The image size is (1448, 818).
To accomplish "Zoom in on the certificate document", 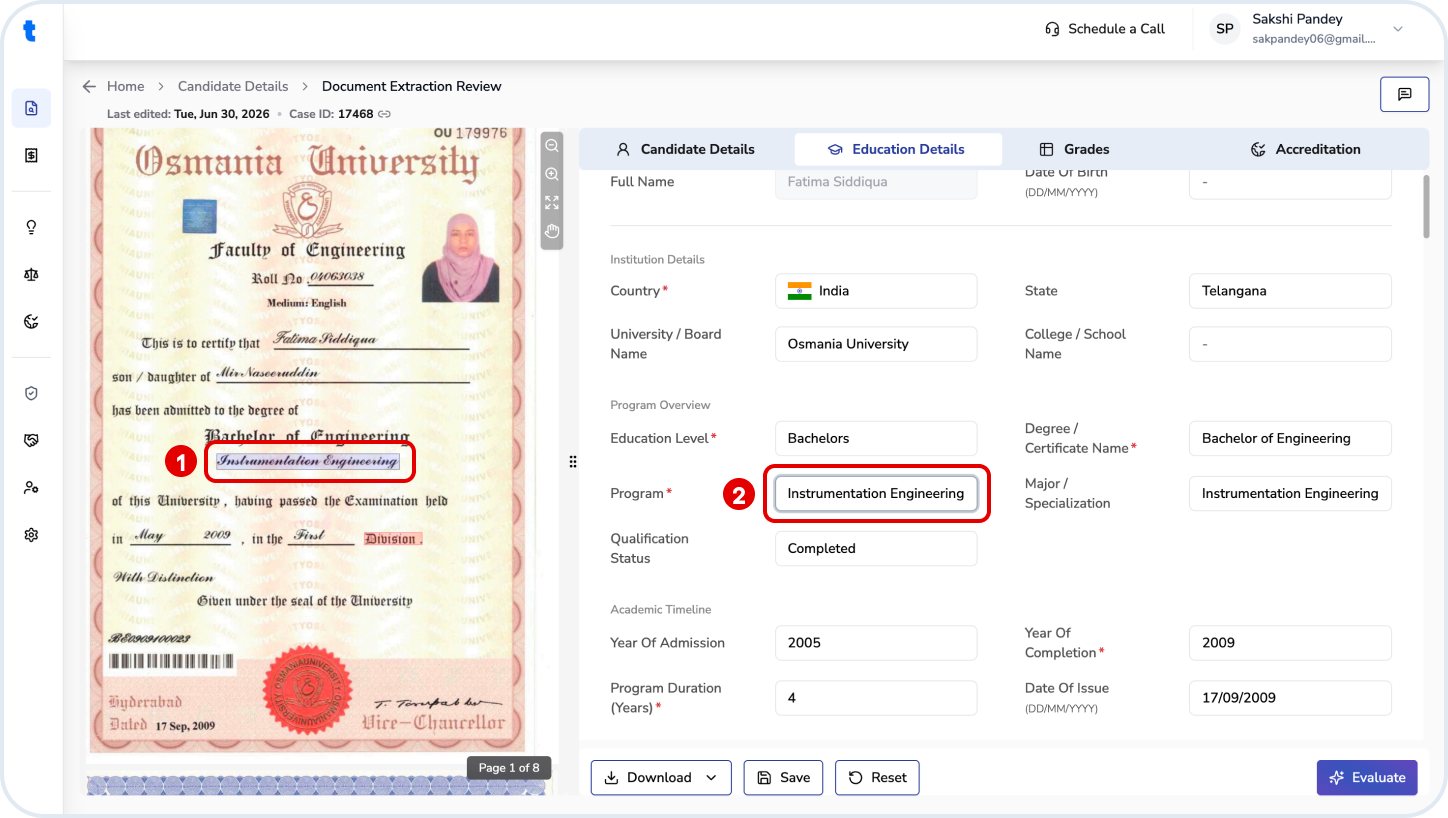I will [552, 174].
